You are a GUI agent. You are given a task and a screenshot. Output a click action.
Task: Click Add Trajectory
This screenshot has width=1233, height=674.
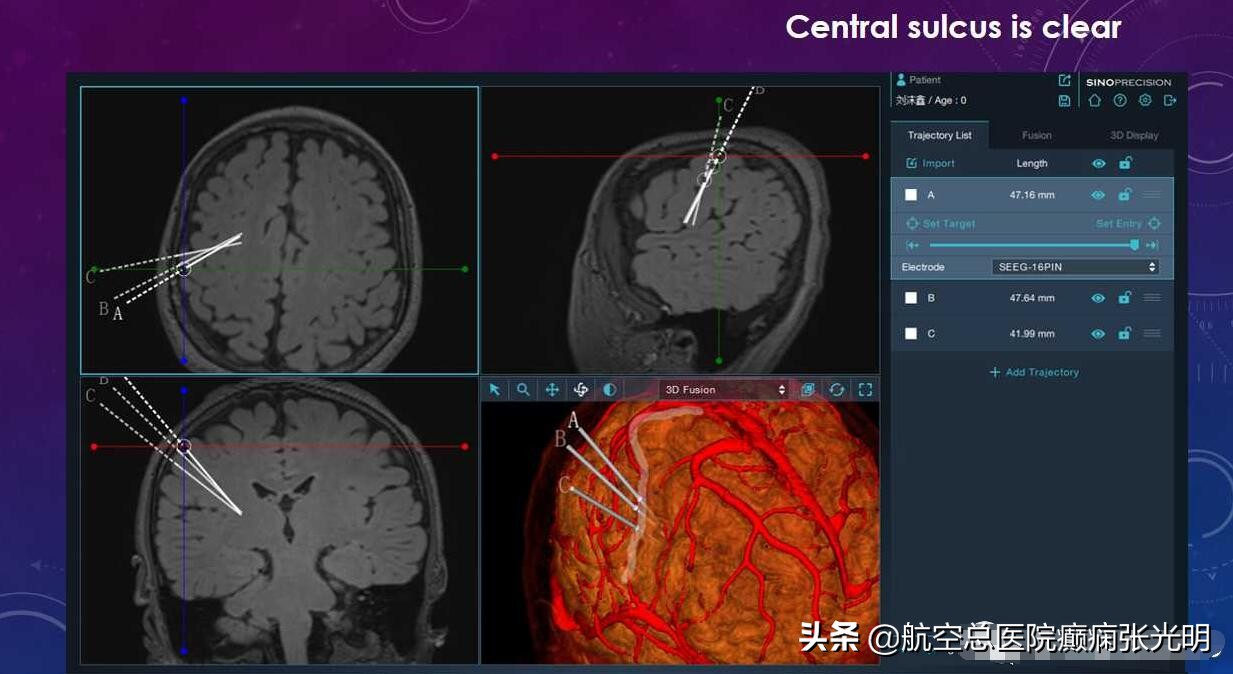(x=1033, y=372)
